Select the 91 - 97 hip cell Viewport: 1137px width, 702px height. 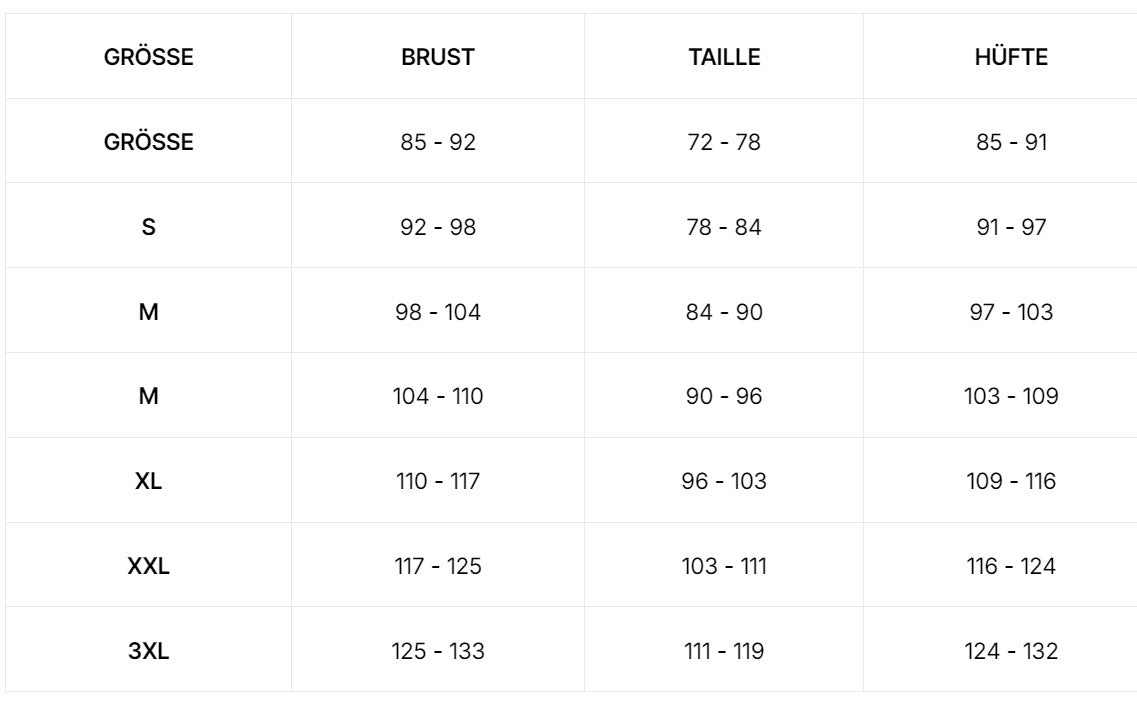click(x=1010, y=228)
